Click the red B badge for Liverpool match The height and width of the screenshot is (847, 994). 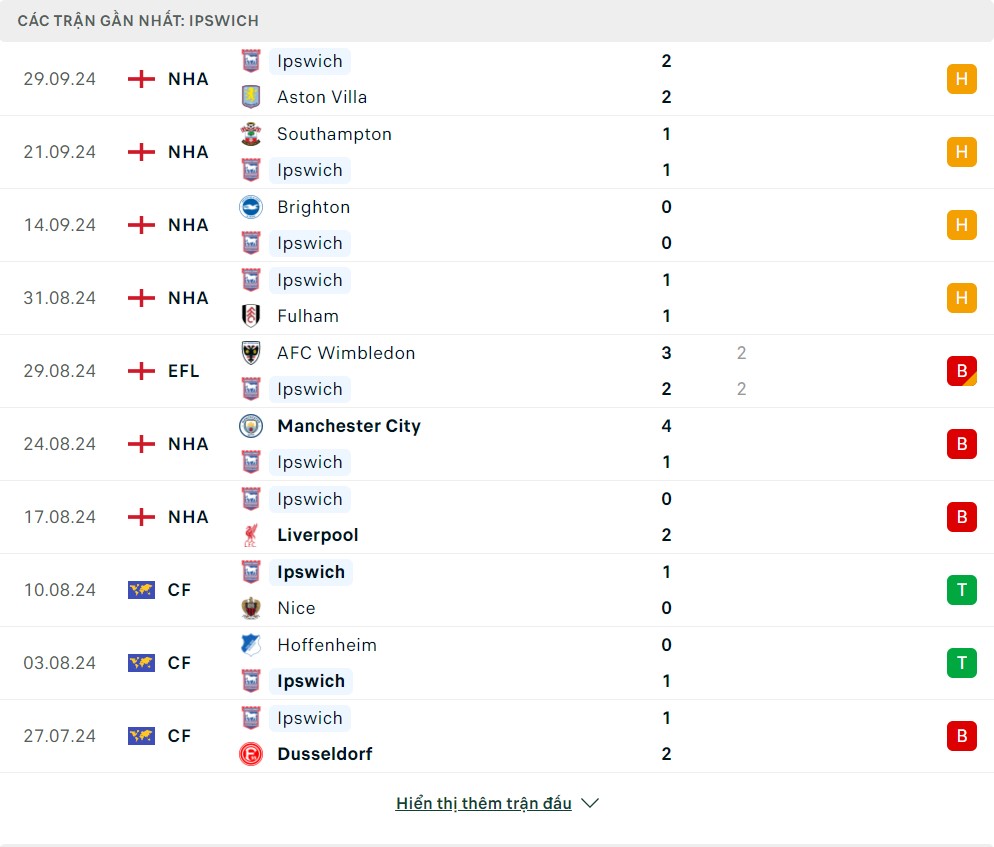tap(961, 517)
